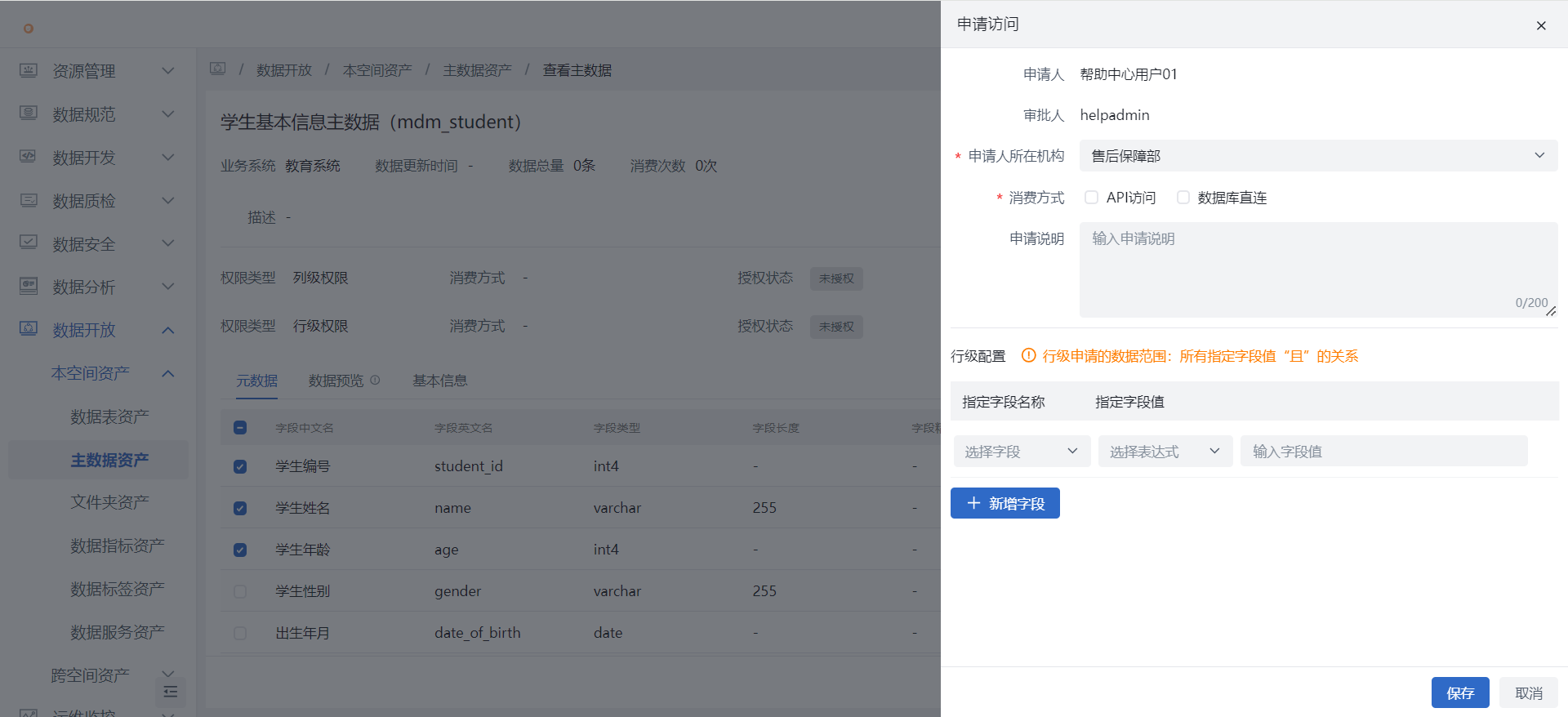Screen dimensions: 1568x717
Task: Uncheck the 学生姓名 row checkbox
Action: [x=240, y=508]
